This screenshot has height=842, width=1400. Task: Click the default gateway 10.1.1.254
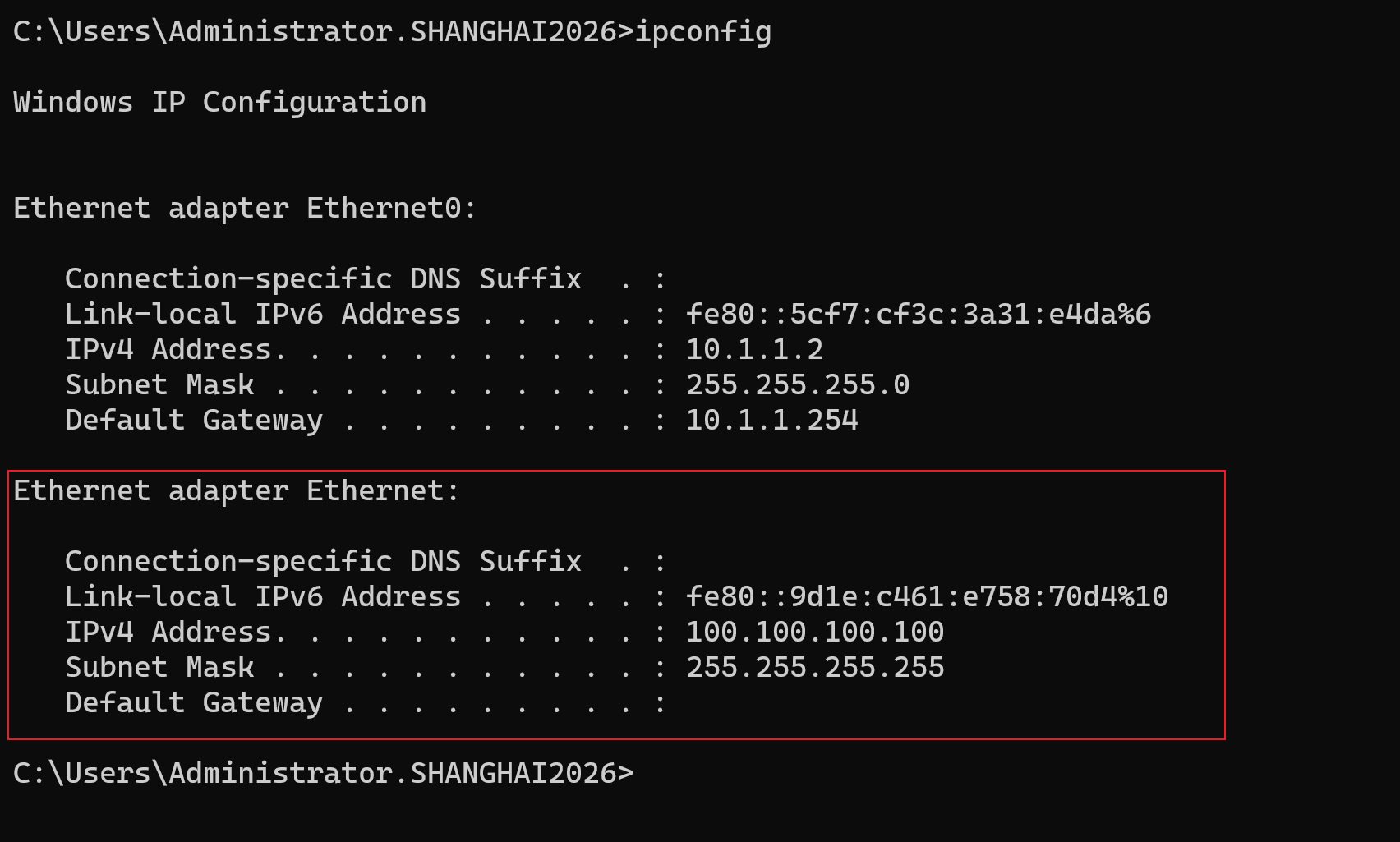coord(771,420)
